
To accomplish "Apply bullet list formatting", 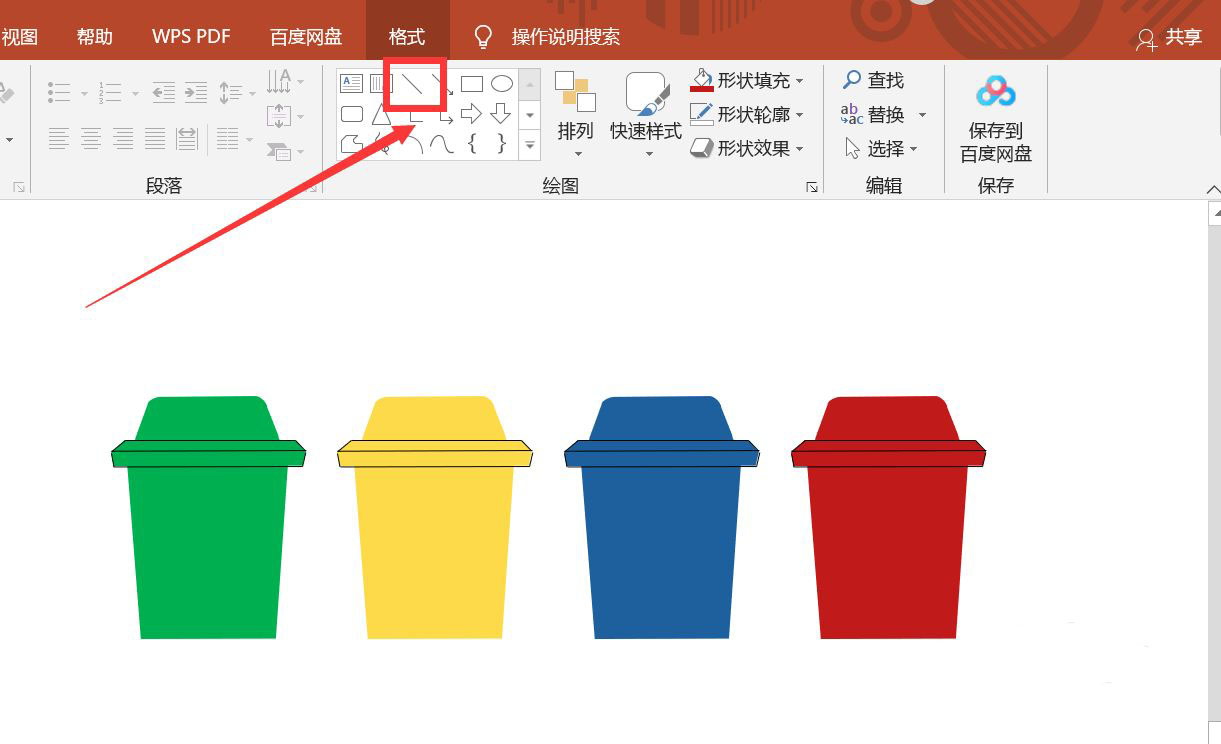I will pos(60,92).
